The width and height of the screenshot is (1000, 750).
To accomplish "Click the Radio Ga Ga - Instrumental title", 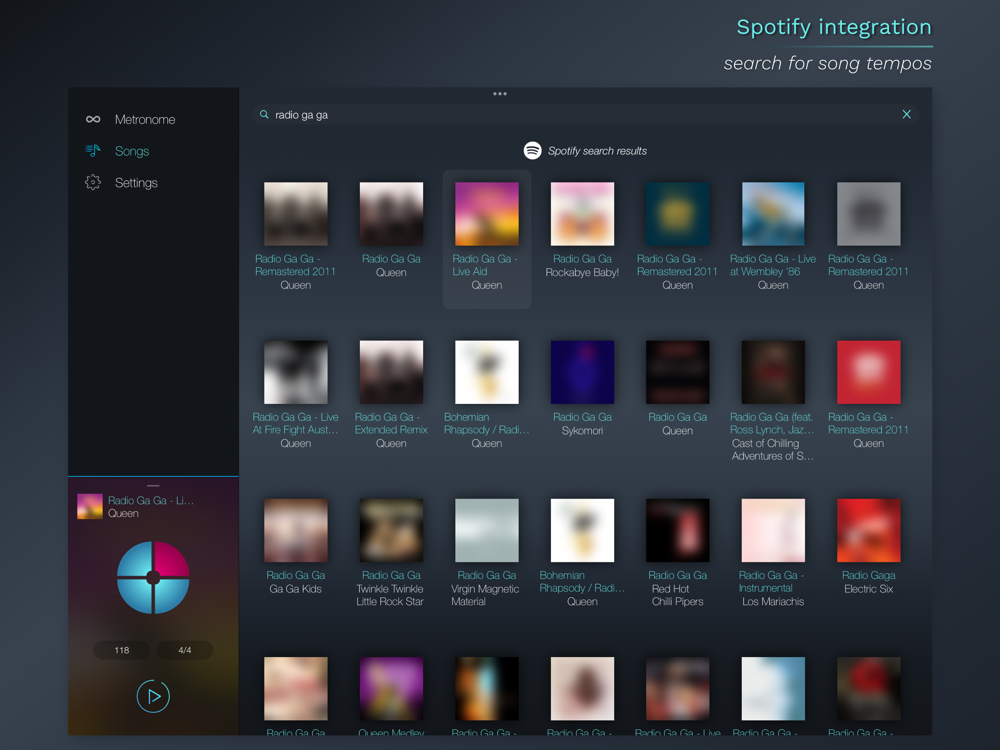I will tap(771, 582).
